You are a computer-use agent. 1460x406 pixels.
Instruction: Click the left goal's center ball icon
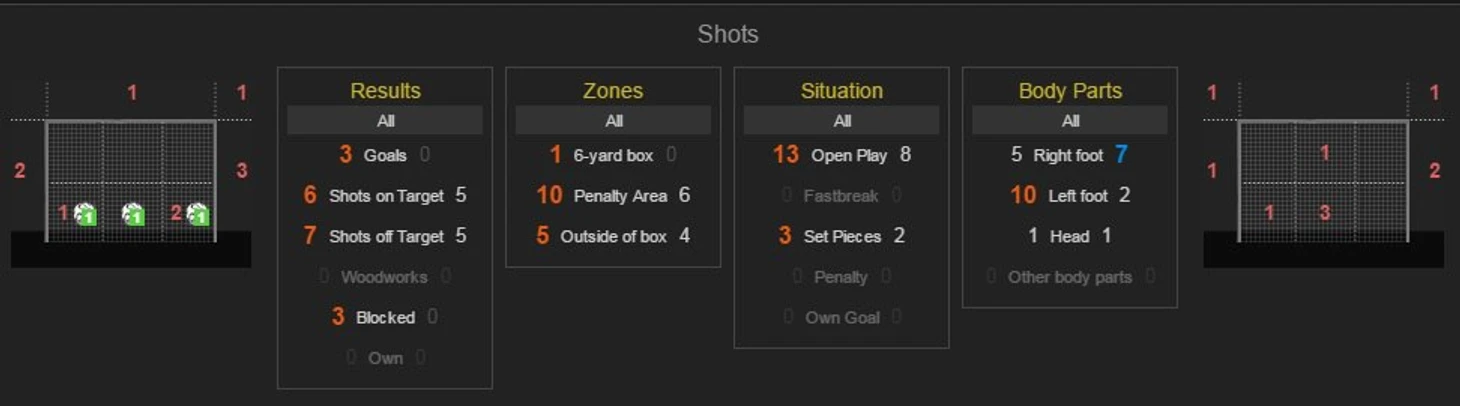pos(133,214)
